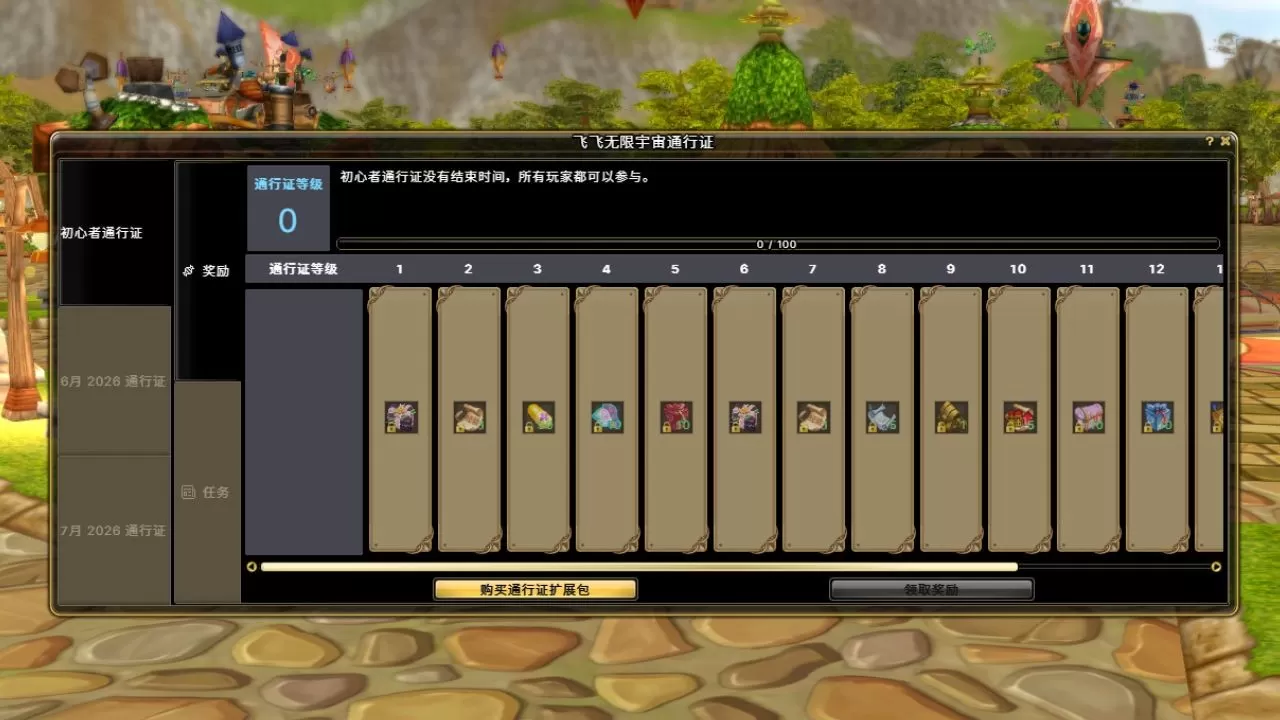Open help with the question mark icon
1280x720 pixels.
pyautogui.click(x=1209, y=142)
